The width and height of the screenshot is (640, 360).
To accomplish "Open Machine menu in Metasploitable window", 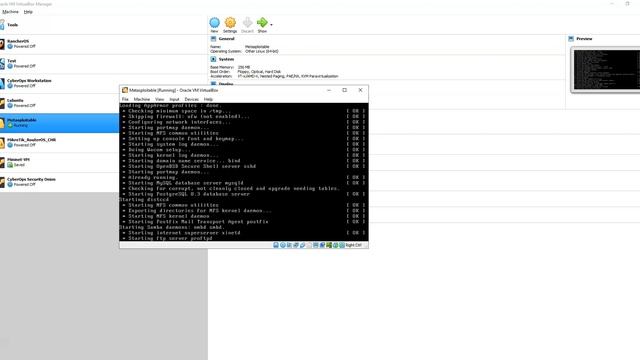I will 142,99.
